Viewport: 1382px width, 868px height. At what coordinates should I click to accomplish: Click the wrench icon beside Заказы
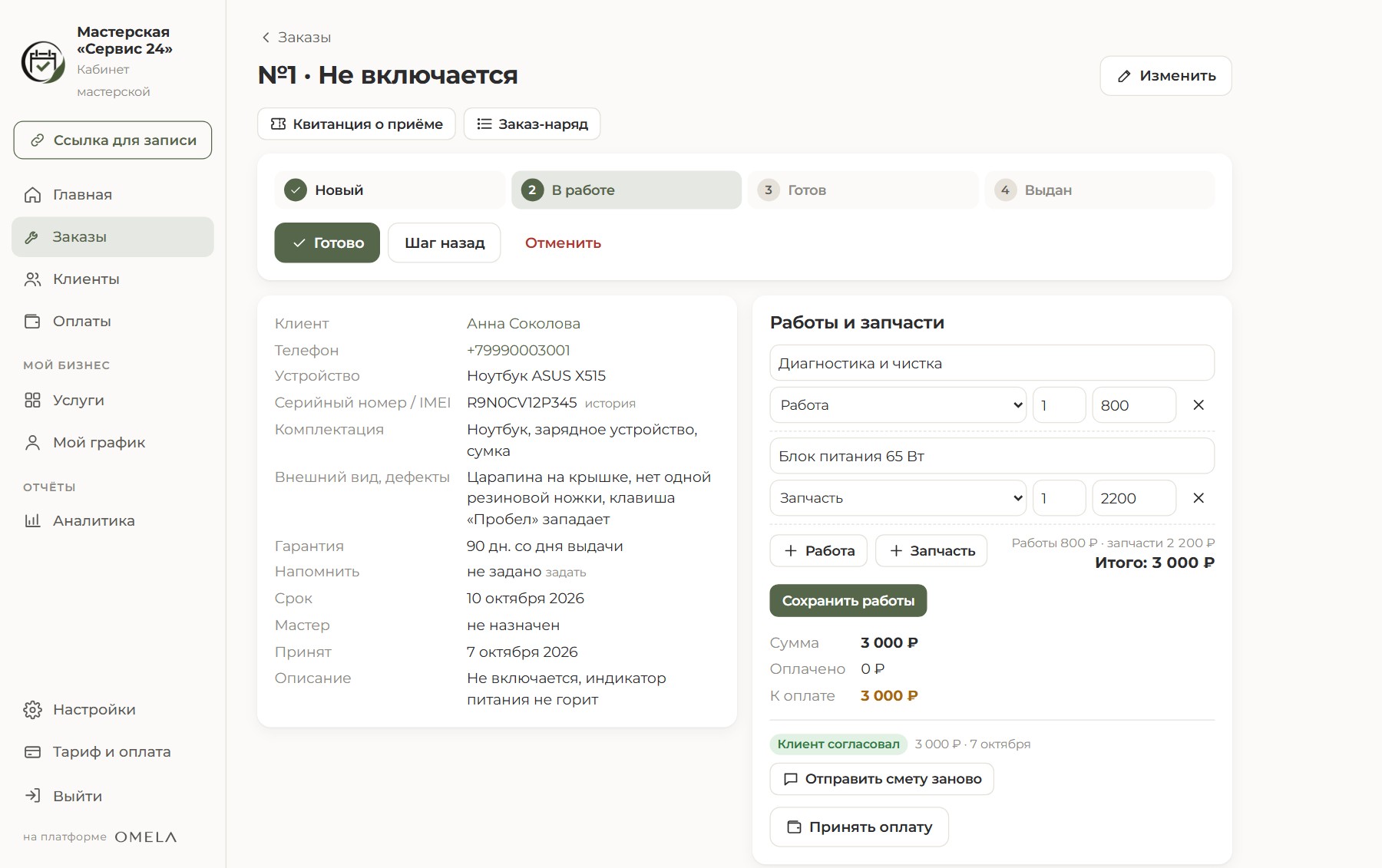[x=32, y=237]
